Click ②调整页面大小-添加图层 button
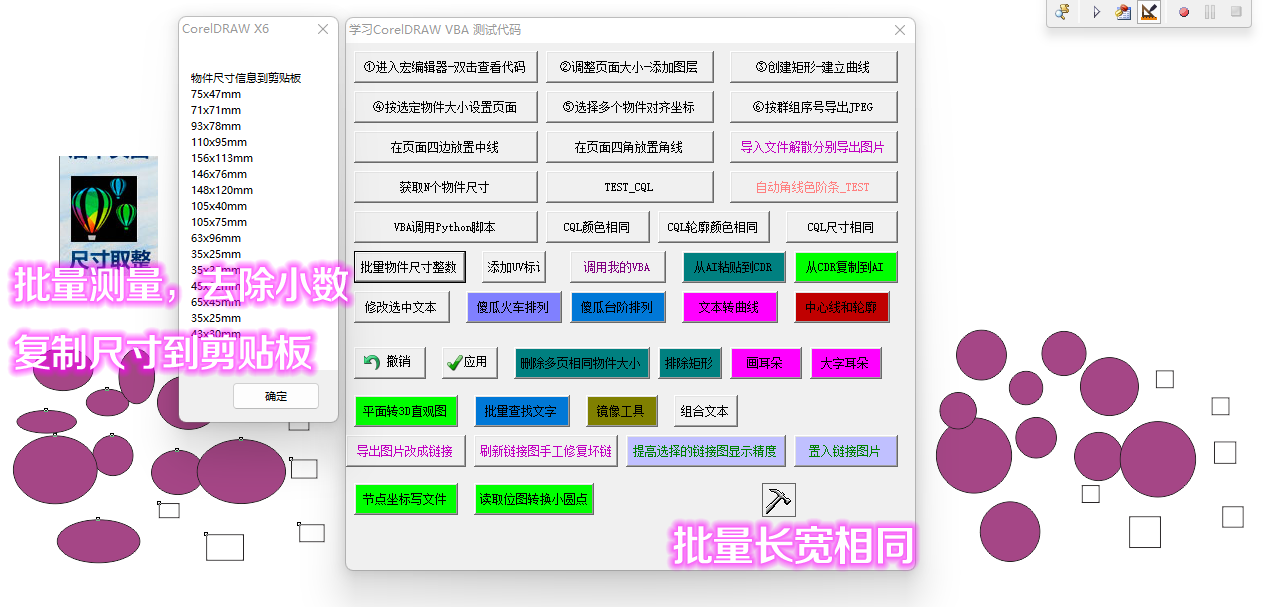 (630, 67)
